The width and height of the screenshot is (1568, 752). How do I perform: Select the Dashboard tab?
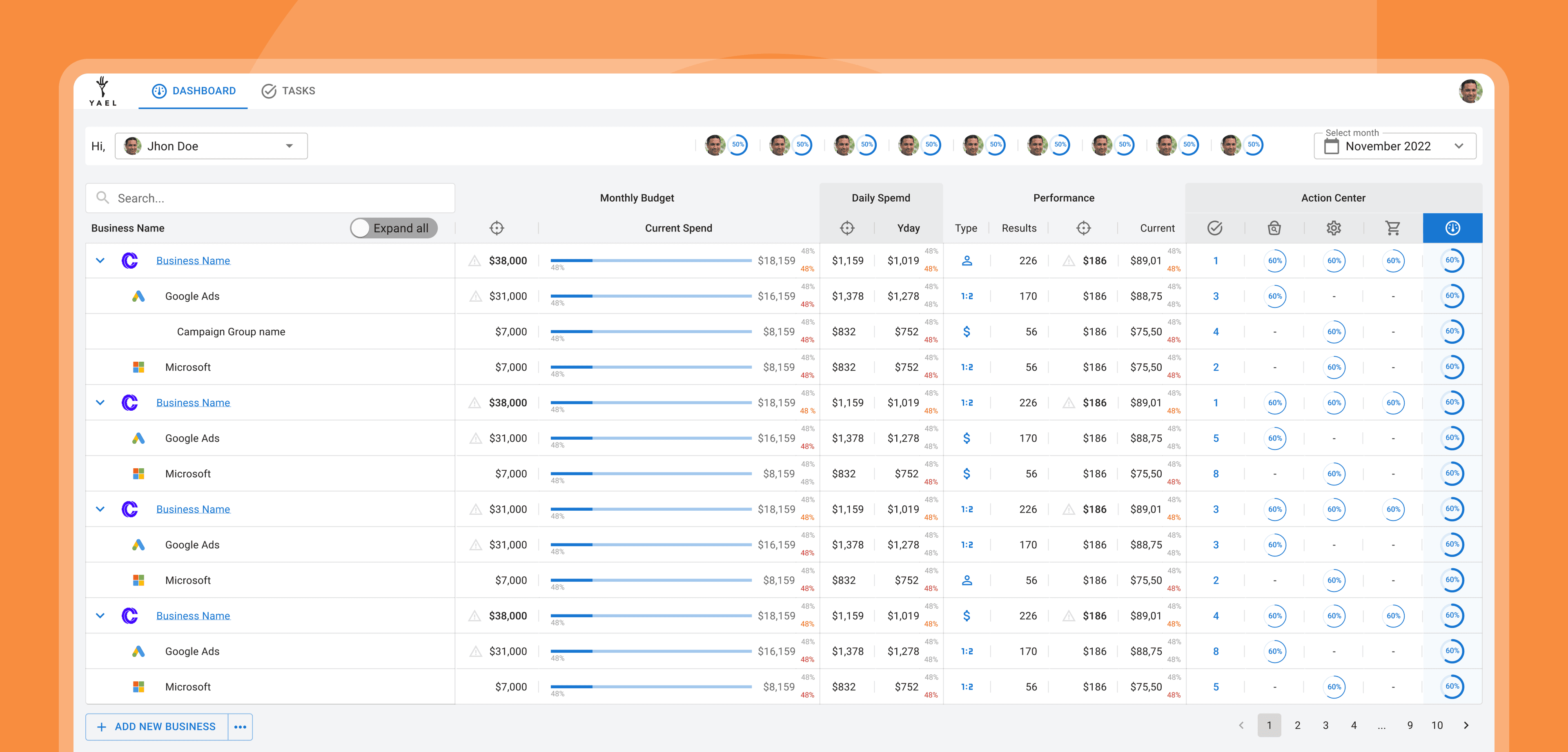(x=194, y=91)
